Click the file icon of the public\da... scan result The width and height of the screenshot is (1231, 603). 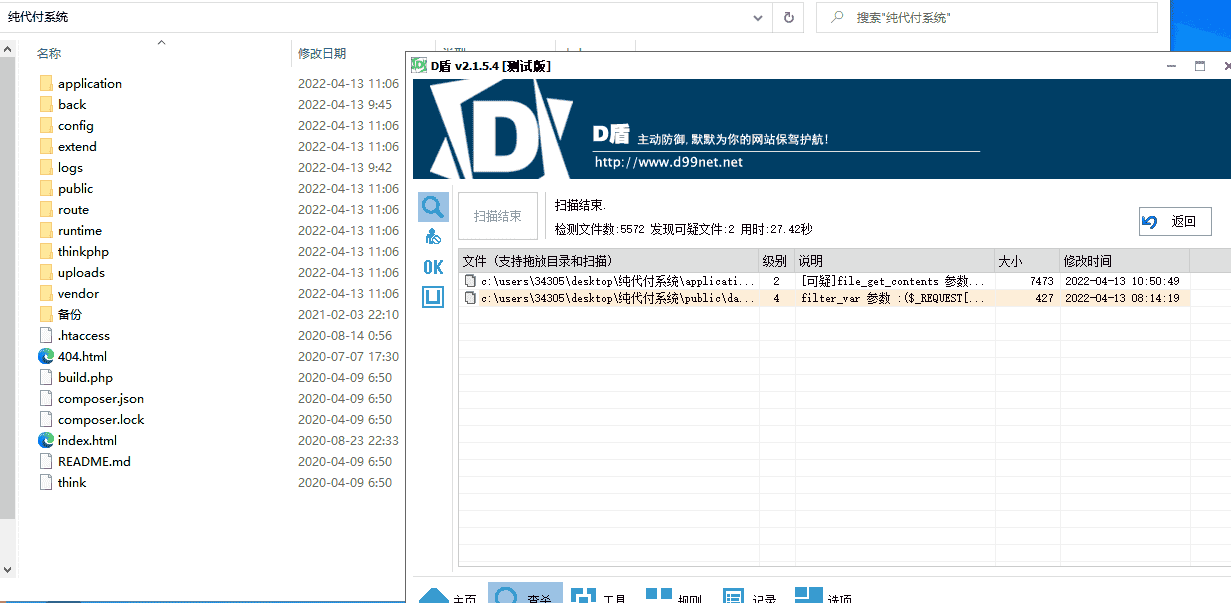pos(470,298)
